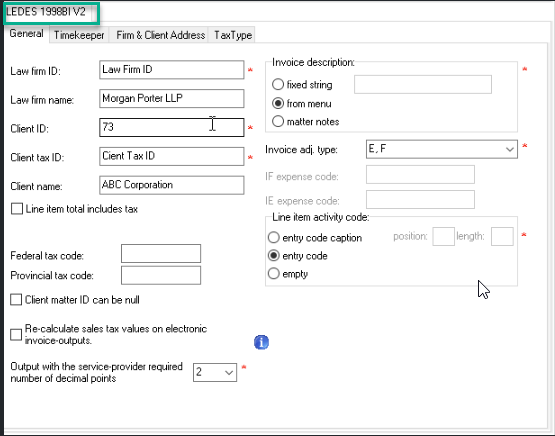
Task: Enable Line item total includes tax
Action: click(x=17, y=209)
